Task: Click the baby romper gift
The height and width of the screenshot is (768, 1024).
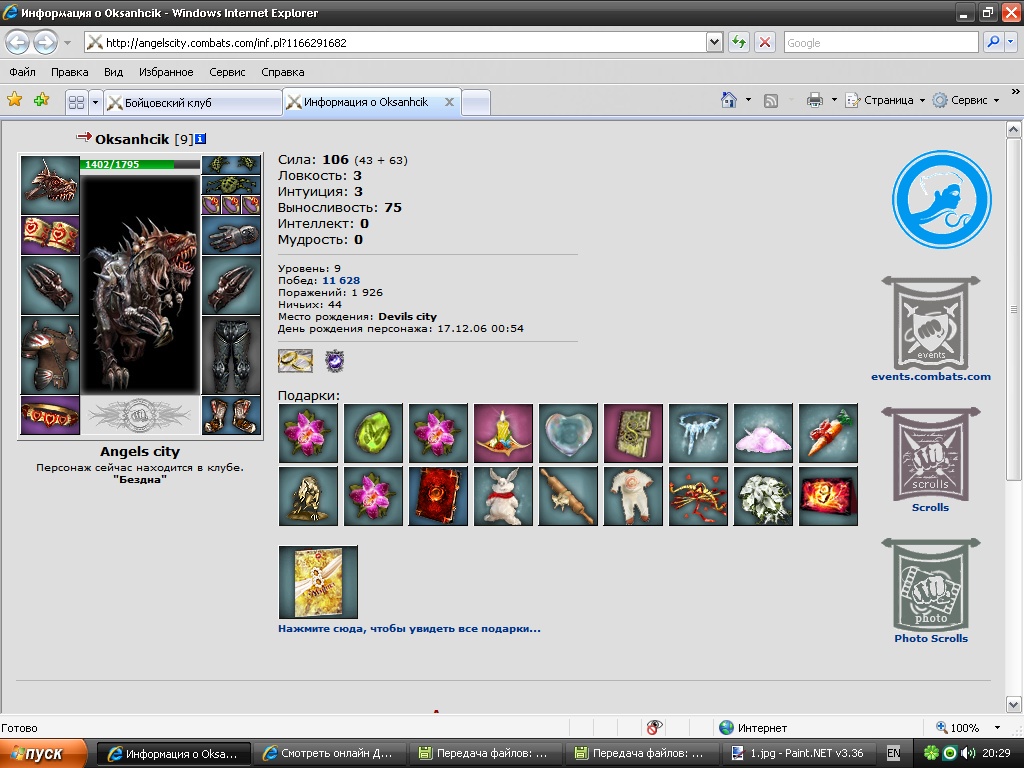Action: pyautogui.click(x=633, y=496)
